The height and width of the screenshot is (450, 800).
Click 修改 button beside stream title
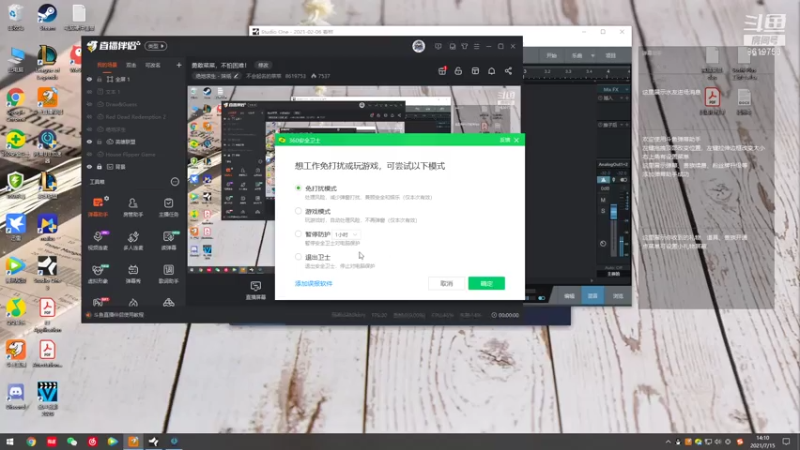tap(263, 65)
